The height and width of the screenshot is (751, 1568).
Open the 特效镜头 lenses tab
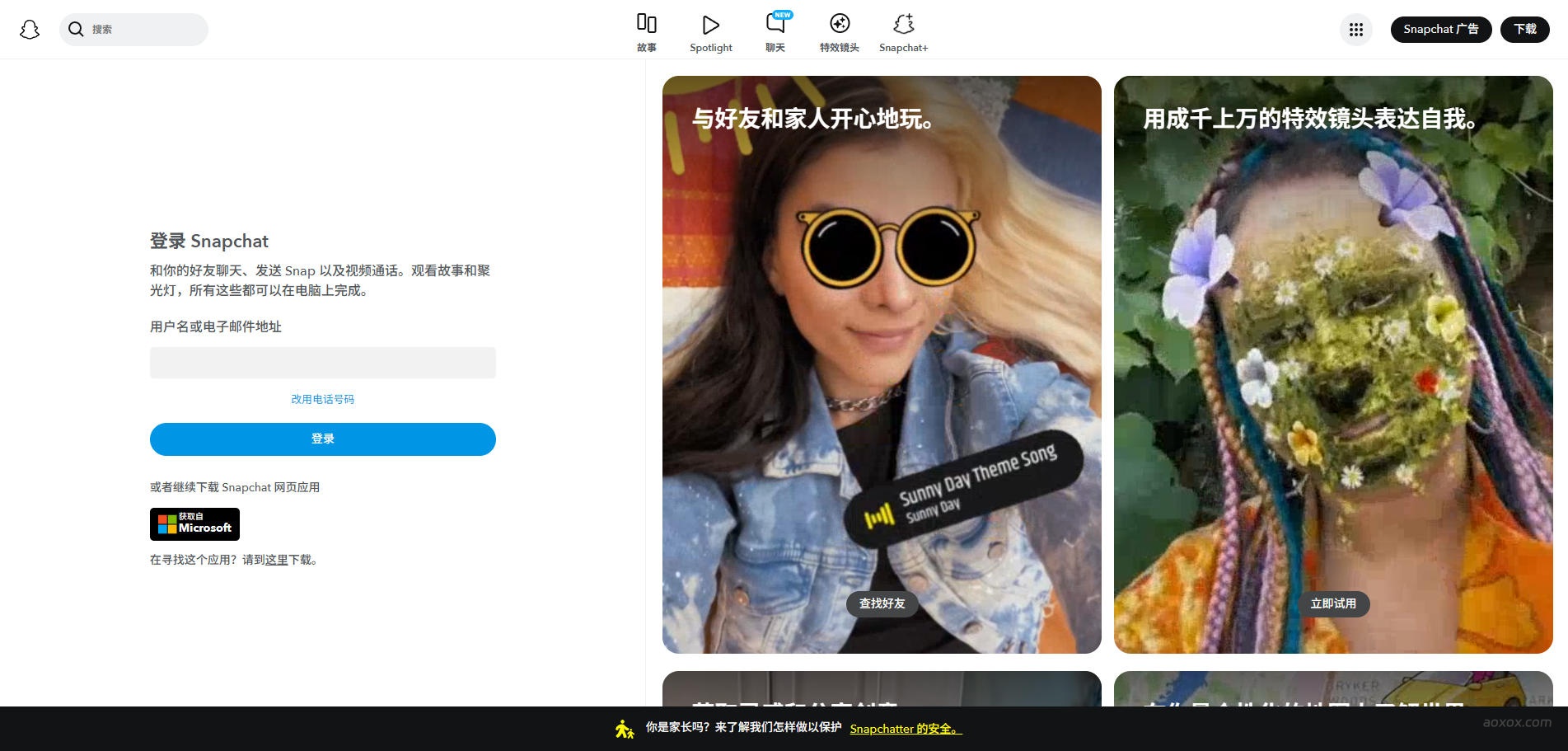coord(840,33)
